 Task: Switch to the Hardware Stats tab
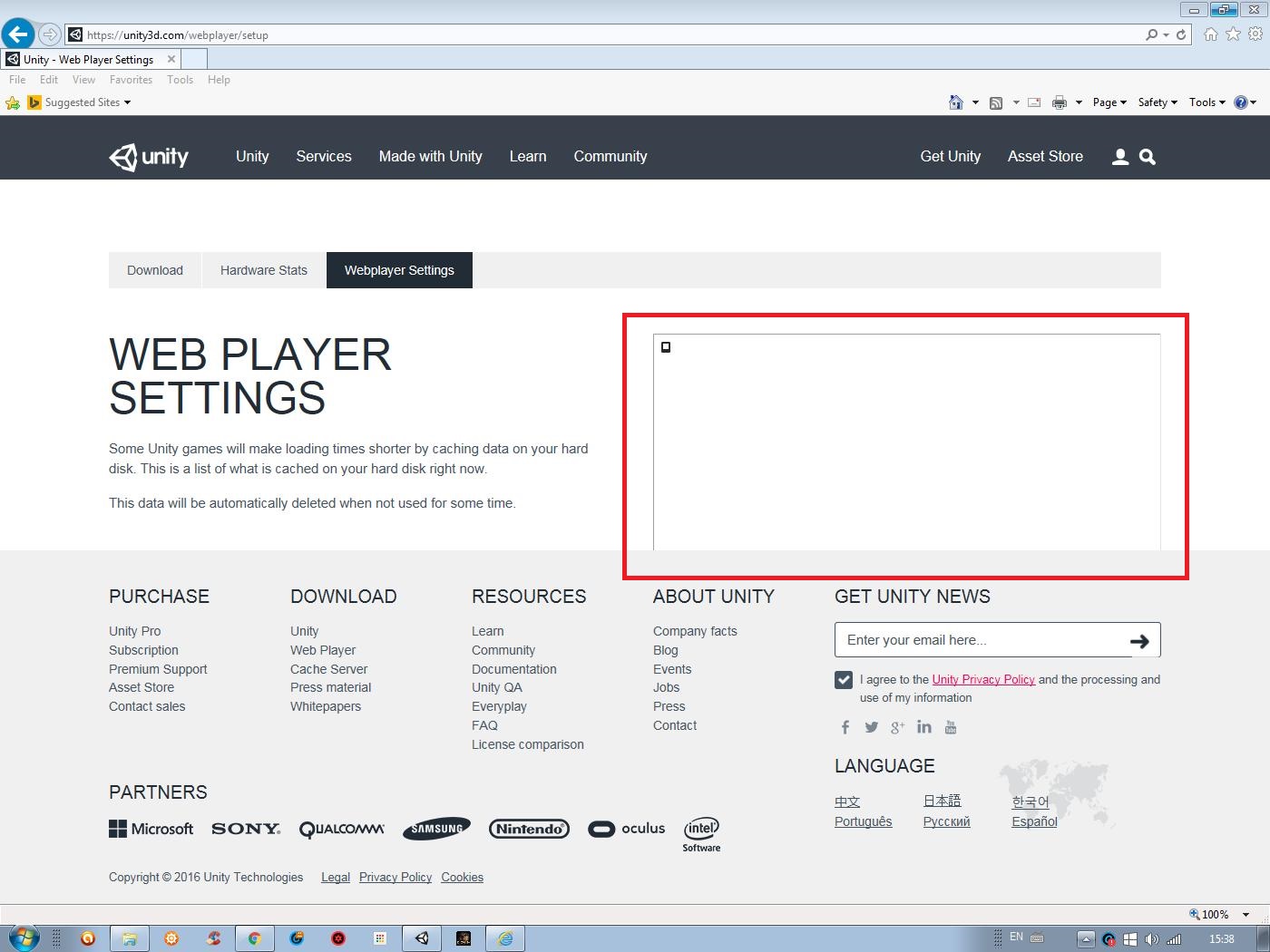(264, 270)
